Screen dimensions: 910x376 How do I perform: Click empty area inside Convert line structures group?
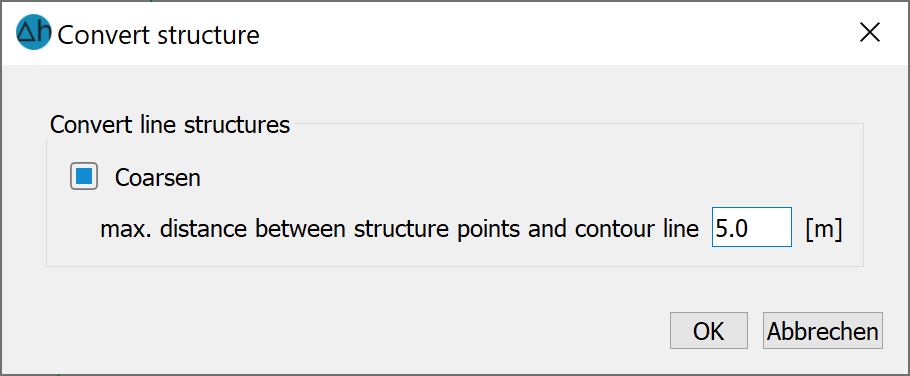point(522,174)
